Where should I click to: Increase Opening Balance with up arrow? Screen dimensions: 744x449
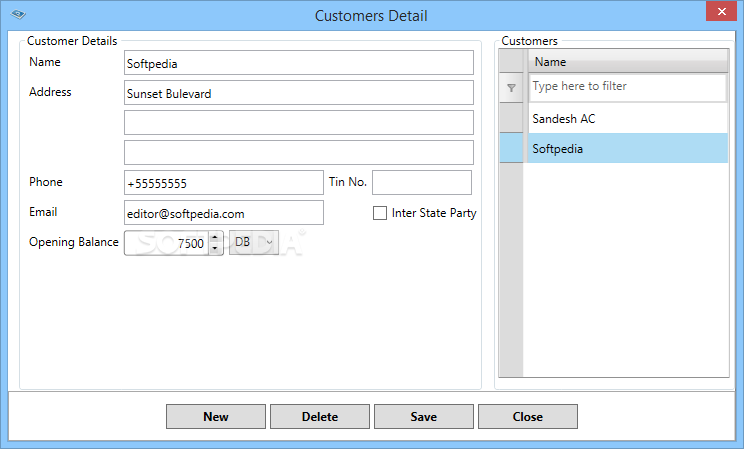[215, 237]
